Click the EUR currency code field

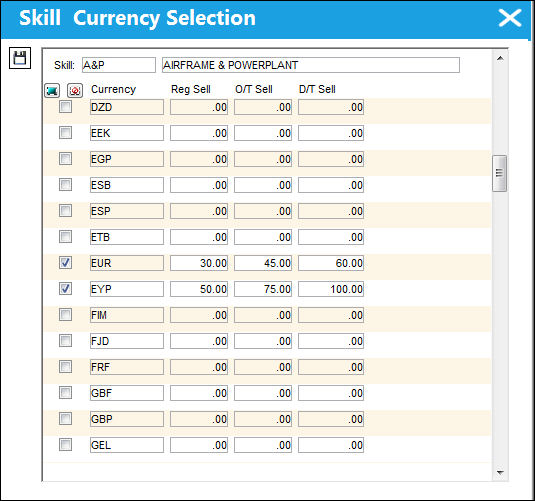(127, 263)
